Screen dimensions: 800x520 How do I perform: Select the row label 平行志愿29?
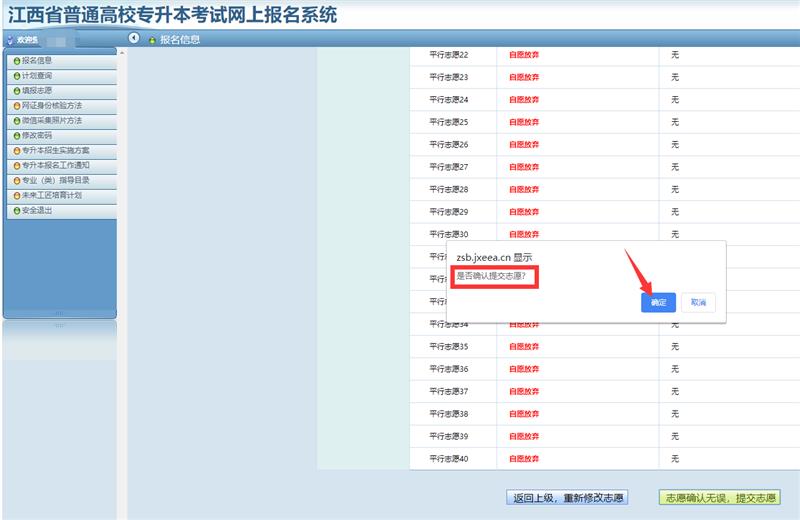tap(448, 212)
